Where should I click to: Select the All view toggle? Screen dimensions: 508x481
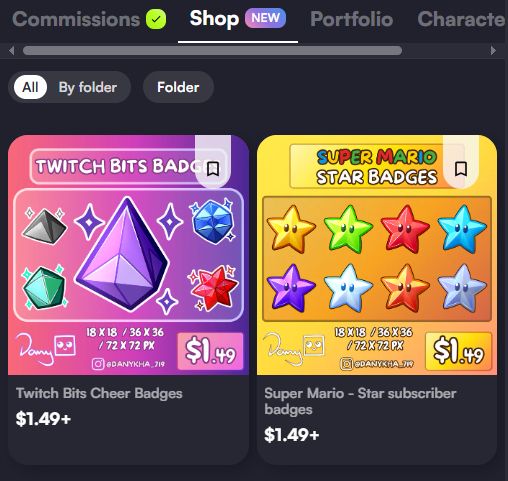tap(30, 87)
